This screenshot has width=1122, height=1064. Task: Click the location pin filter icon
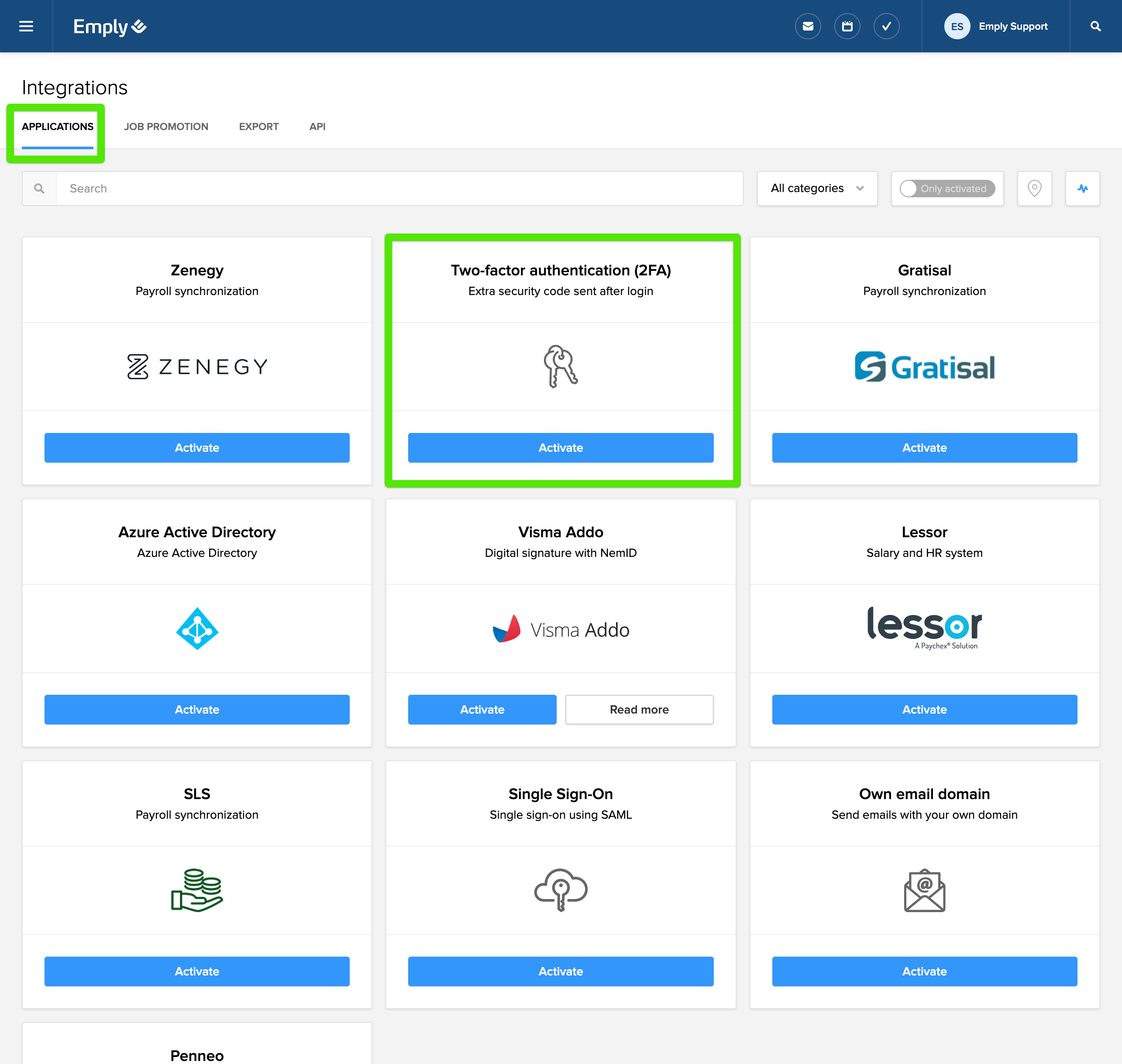click(1034, 188)
